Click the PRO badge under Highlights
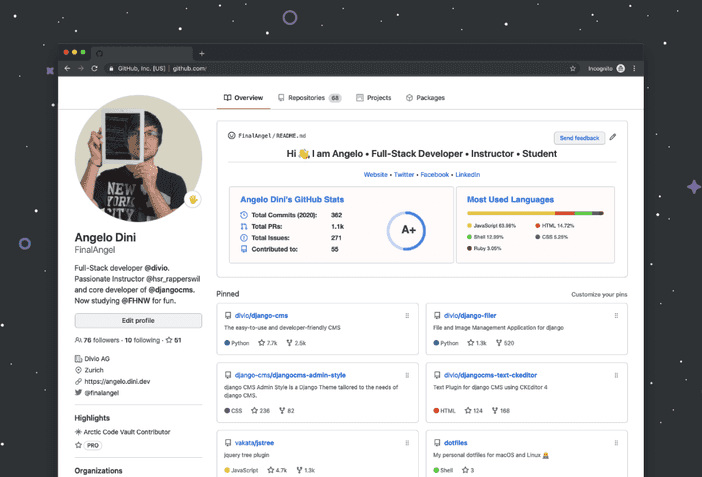This screenshot has width=702, height=477. [93, 446]
